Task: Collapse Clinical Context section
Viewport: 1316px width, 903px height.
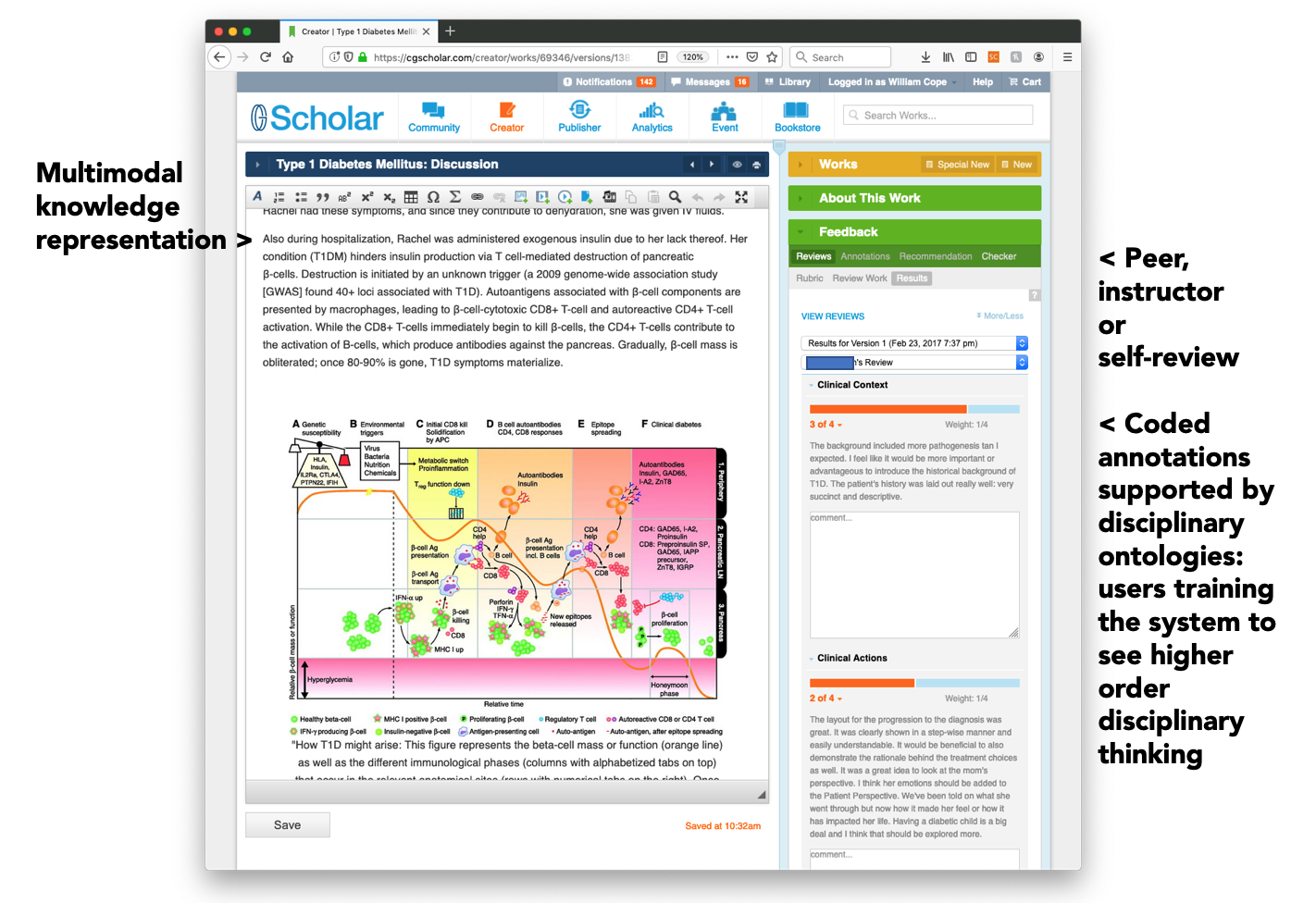Action: [812, 385]
